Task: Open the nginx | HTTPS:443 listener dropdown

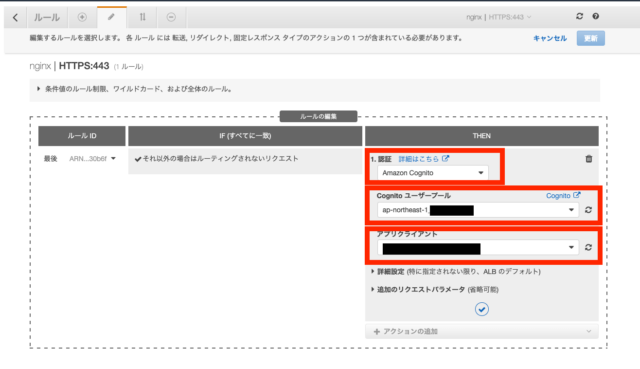Action: point(499,17)
